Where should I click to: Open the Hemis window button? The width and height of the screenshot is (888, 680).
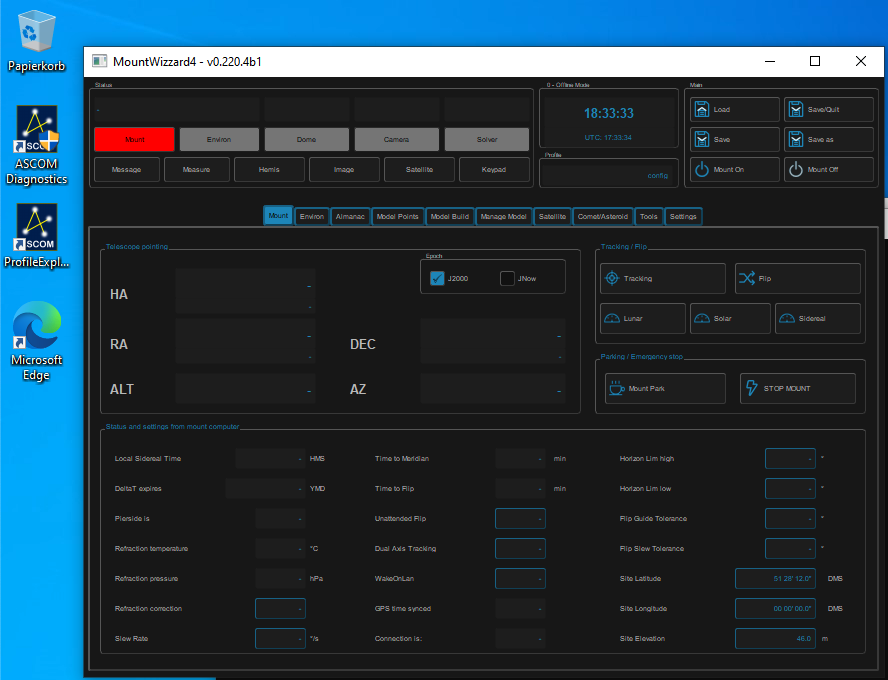(x=269, y=169)
